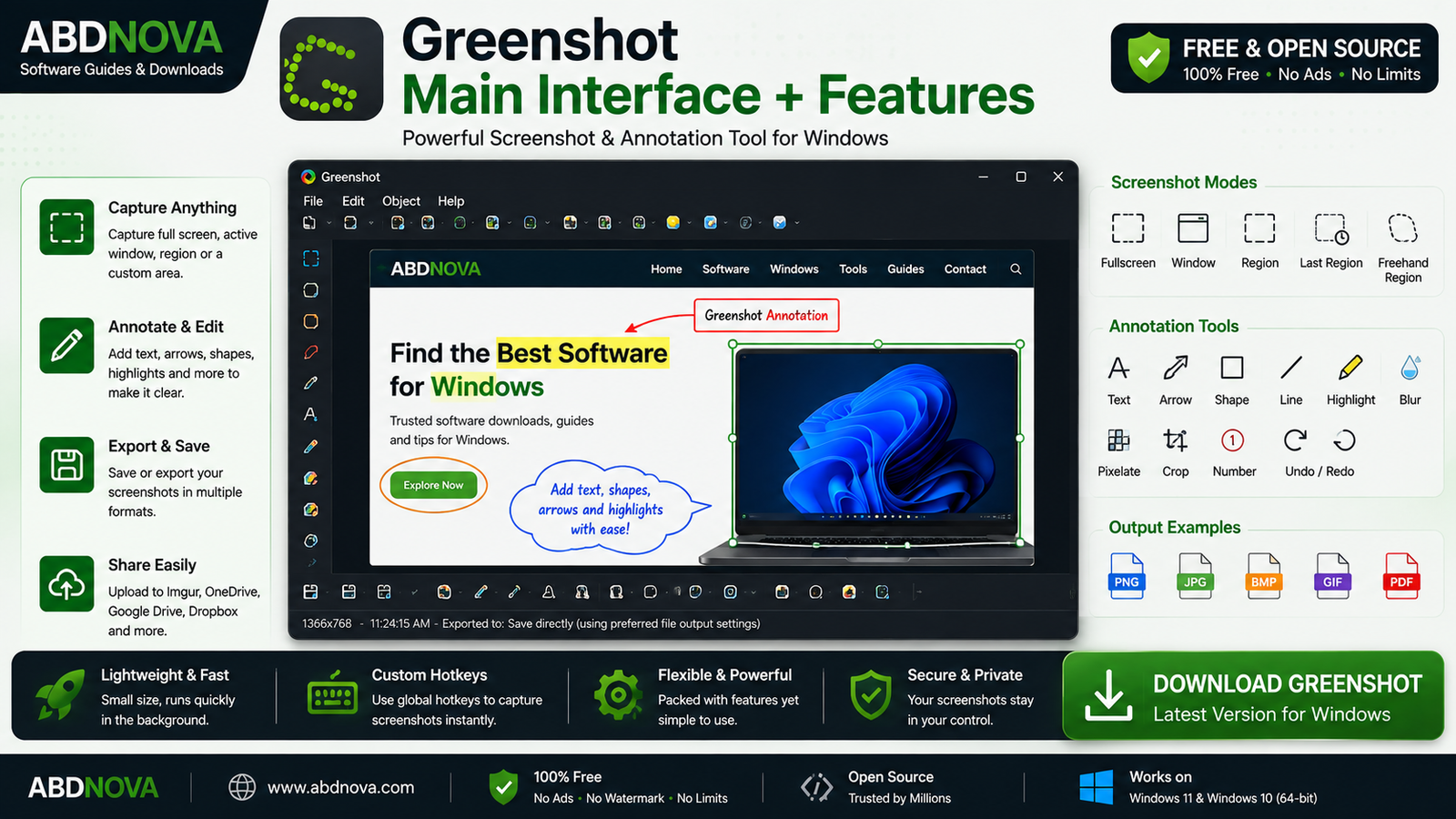
Task: Select the Window capture mode icon
Action: (1193, 227)
